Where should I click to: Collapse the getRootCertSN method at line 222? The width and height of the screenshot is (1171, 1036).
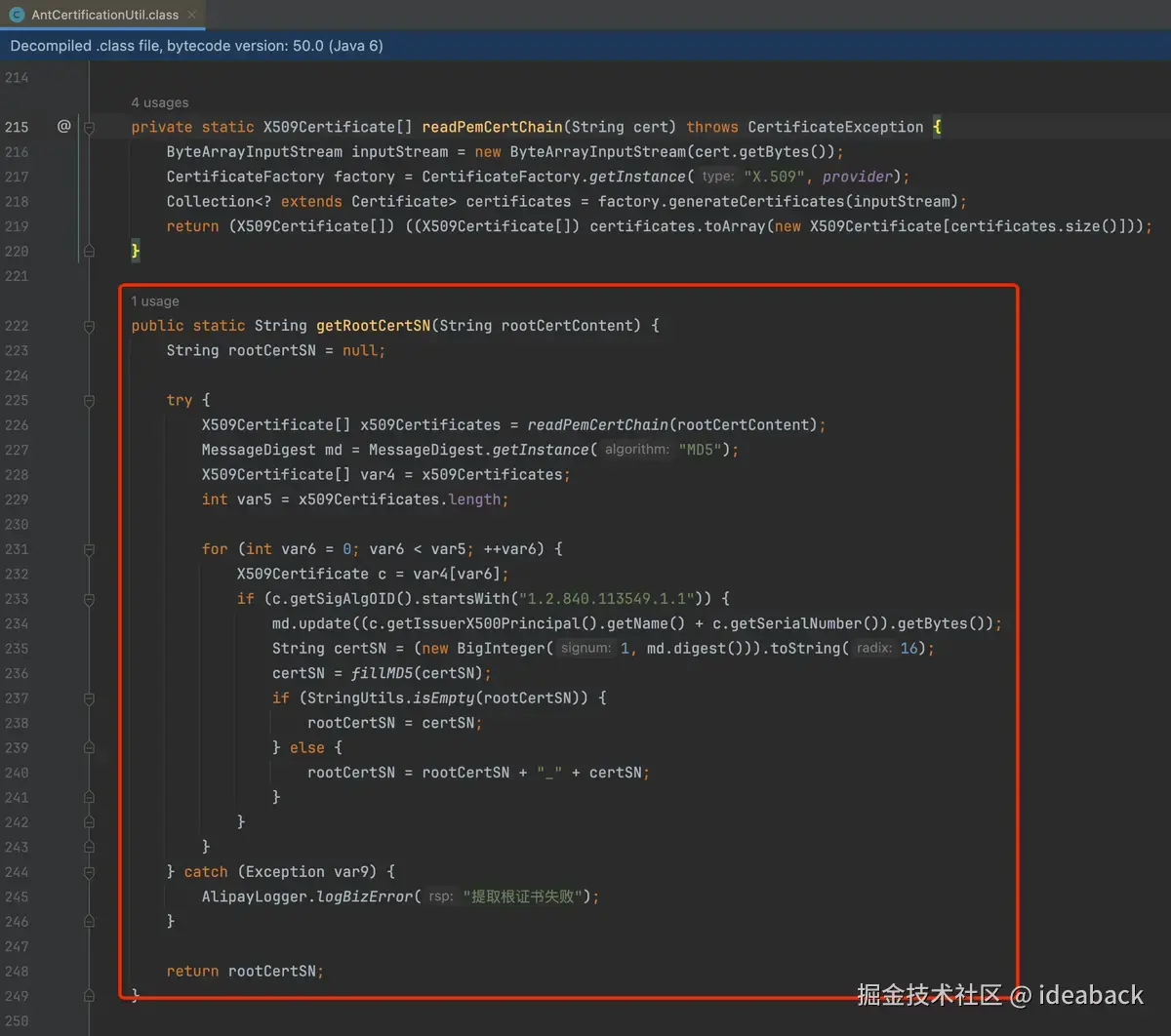[89, 326]
